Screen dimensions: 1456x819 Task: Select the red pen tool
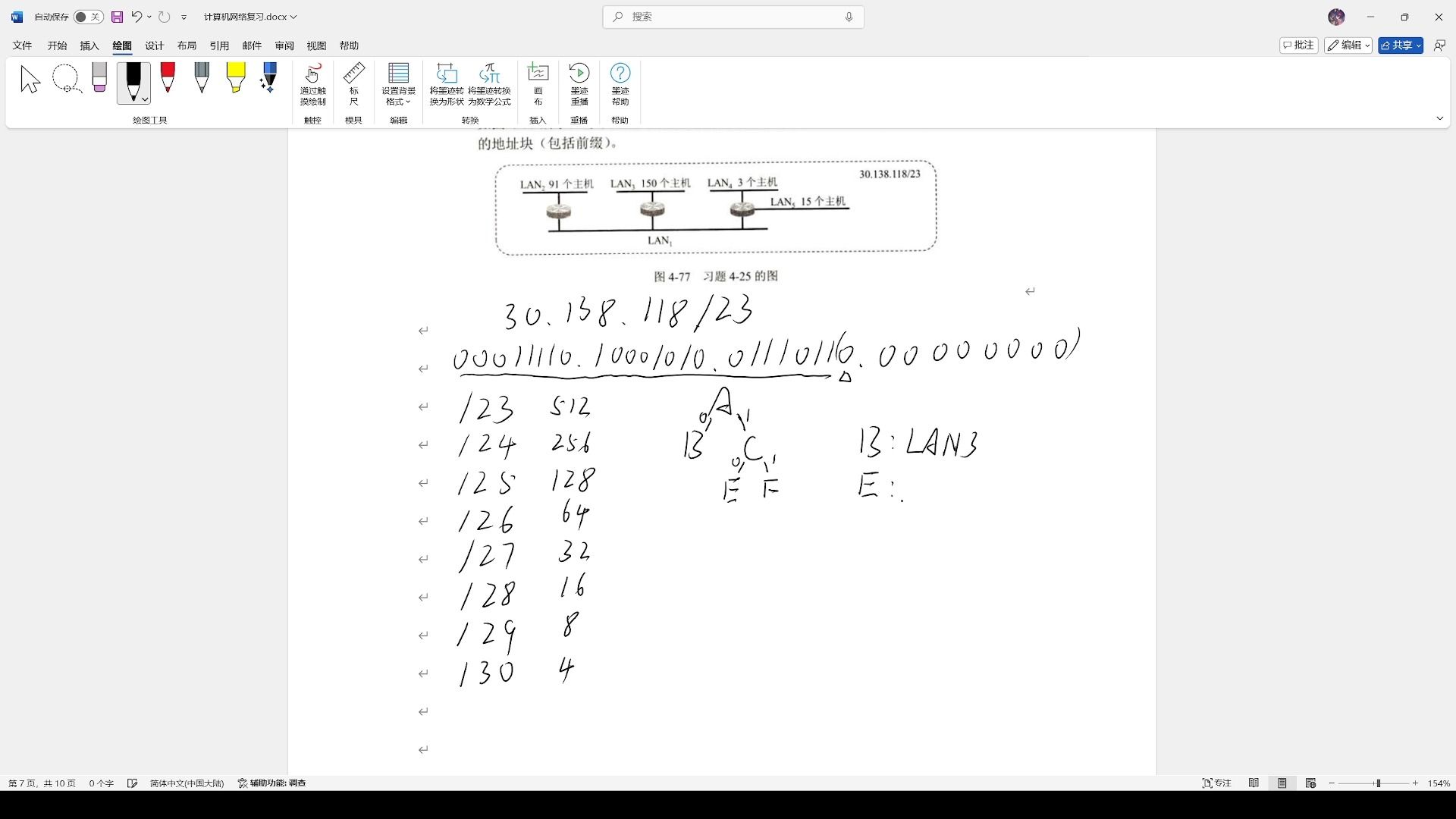(168, 78)
